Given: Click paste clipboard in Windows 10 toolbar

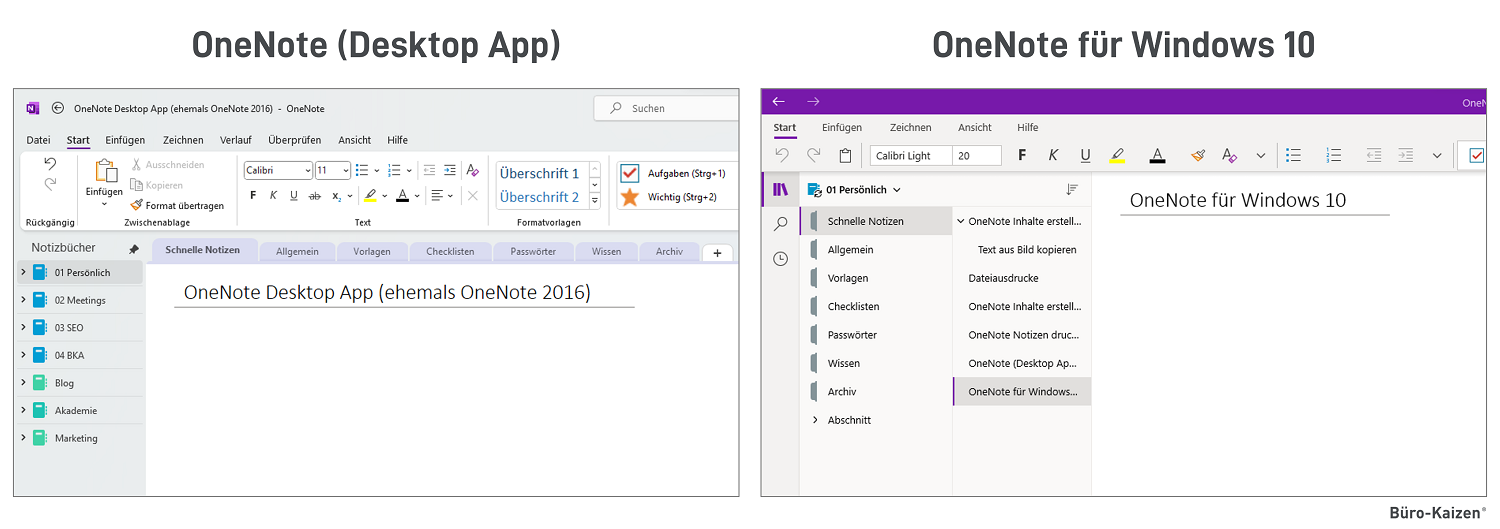Looking at the screenshot, I should [845, 155].
